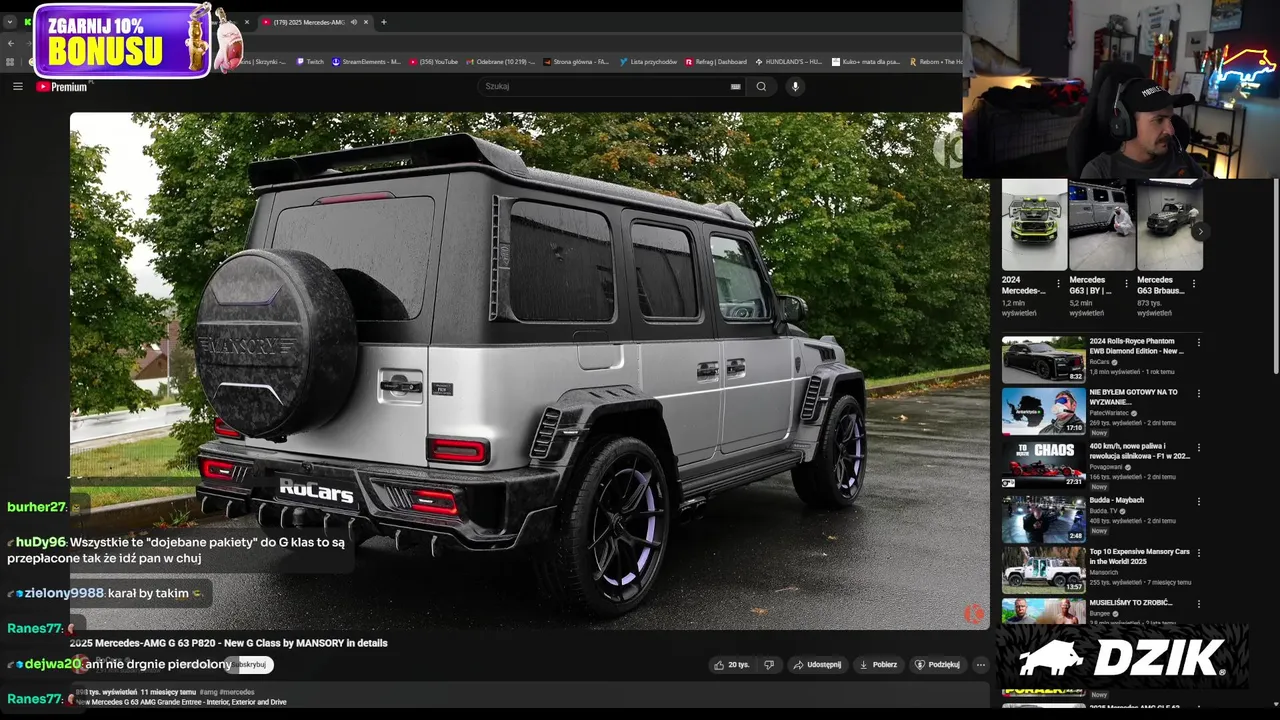
Task: Download video with Pobierz button
Action: point(878,664)
